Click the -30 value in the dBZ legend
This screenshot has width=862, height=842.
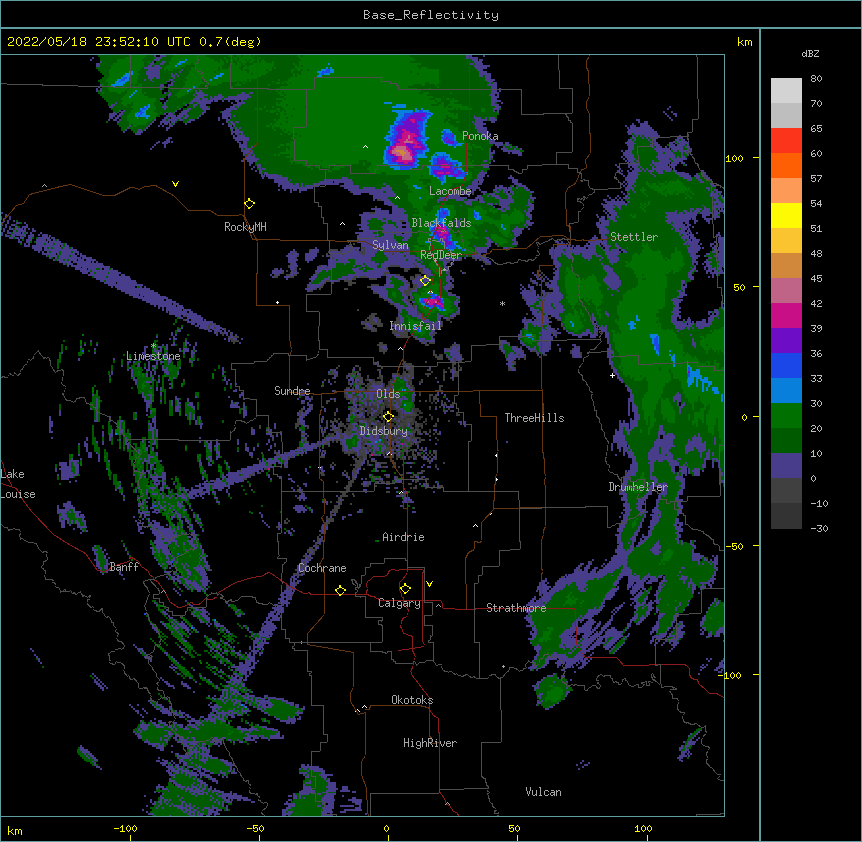pos(819,528)
